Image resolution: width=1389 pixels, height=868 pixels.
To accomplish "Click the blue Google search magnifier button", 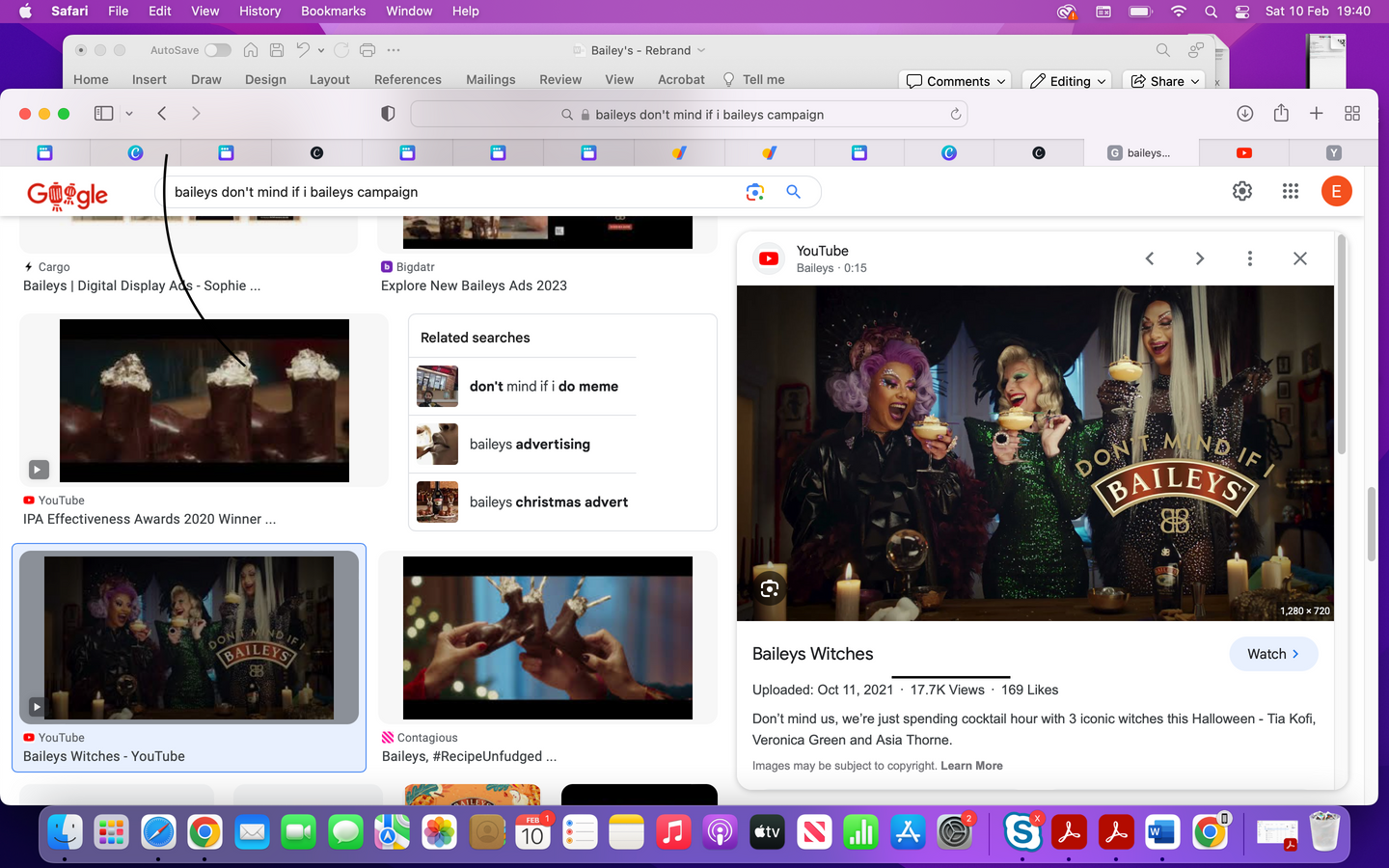I will coord(794,192).
